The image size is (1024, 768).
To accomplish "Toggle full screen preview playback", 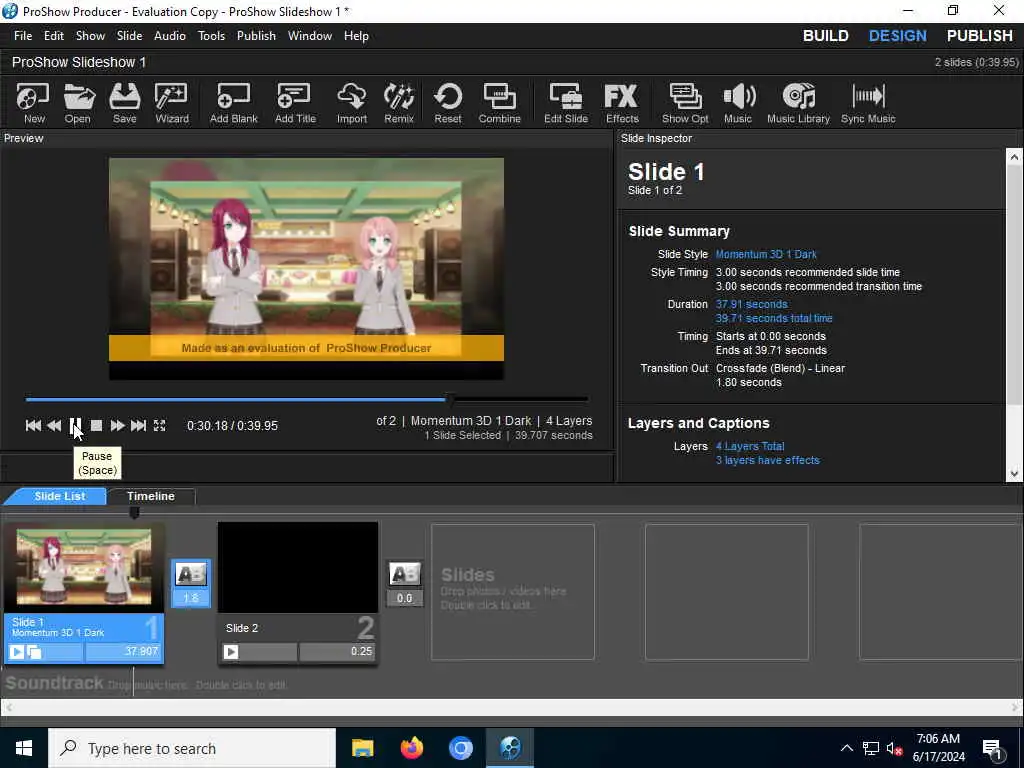I will point(159,426).
